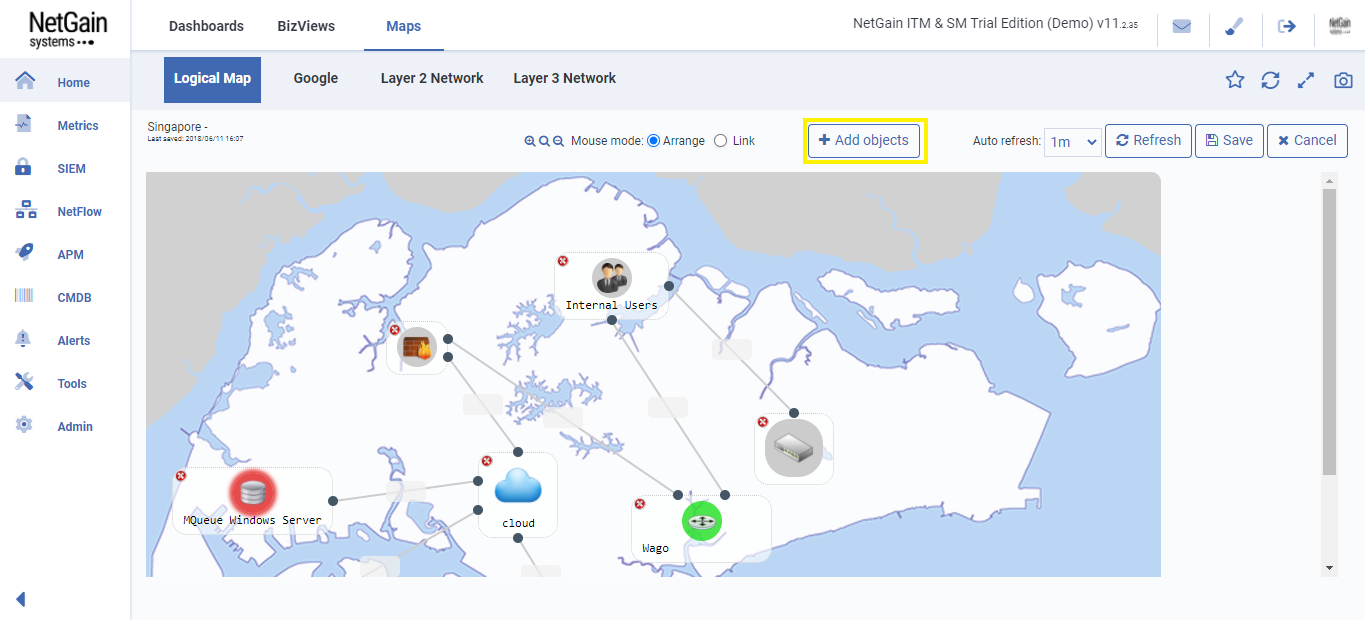Remove the Internal Users node via red X
1365x620 pixels.
pos(563,261)
